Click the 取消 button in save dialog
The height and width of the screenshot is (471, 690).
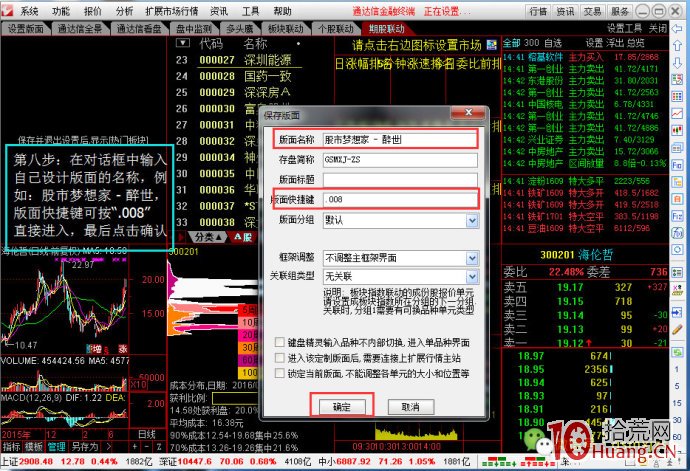pyautogui.click(x=411, y=407)
